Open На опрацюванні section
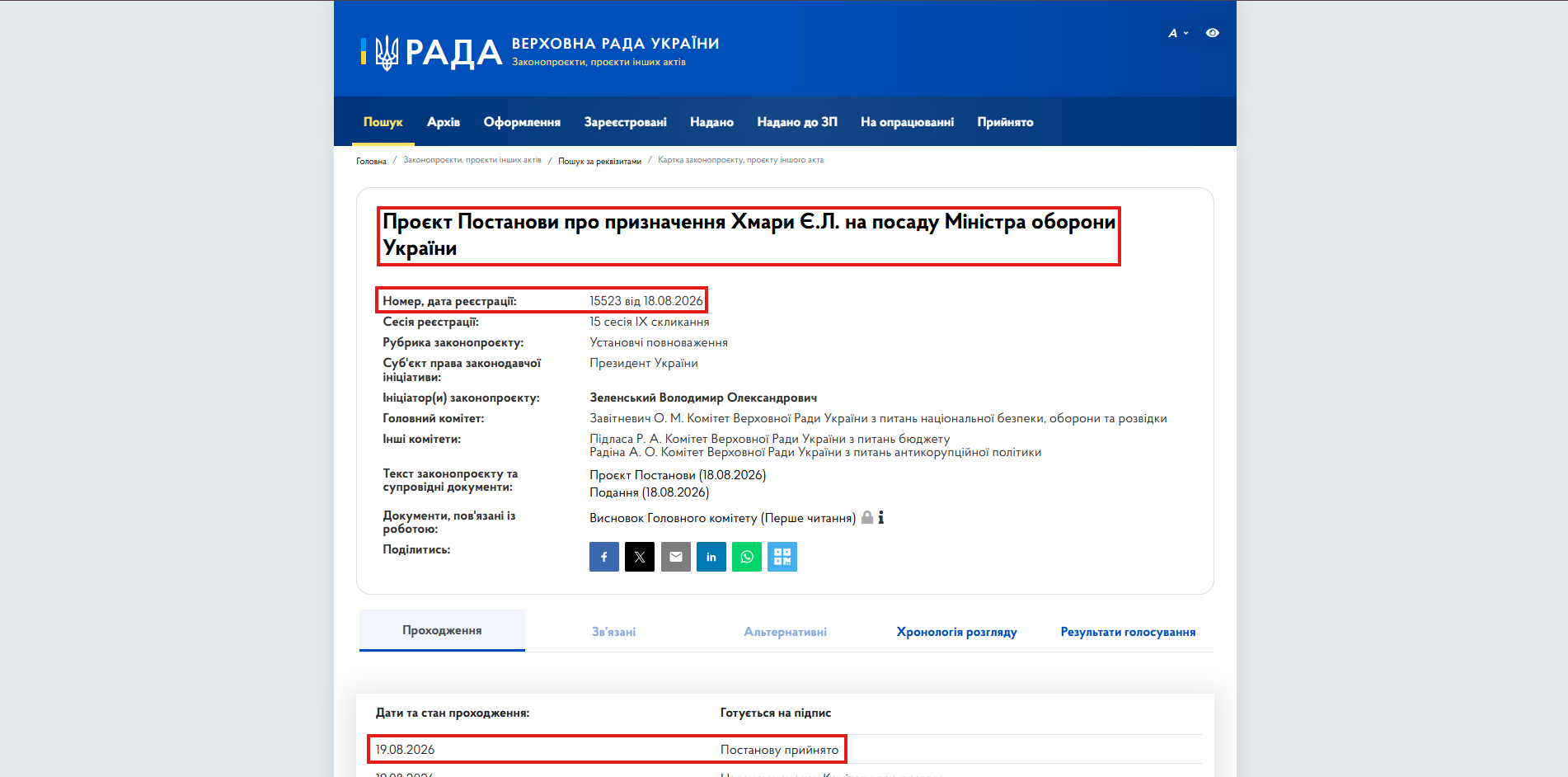 point(908,122)
